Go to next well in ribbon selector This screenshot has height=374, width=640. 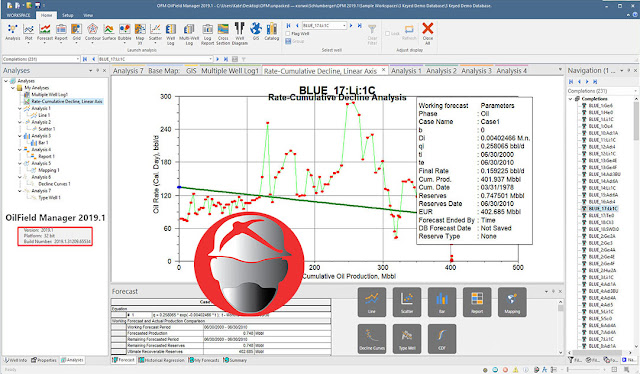pyautogui.click(x=351, y=25)
